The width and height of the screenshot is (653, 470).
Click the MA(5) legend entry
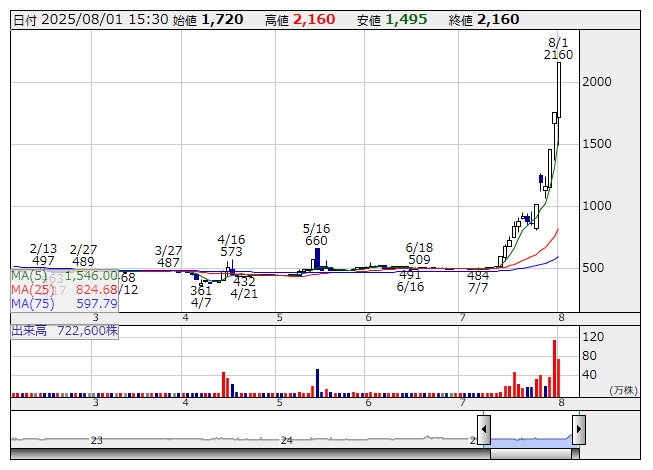point(65,274)
